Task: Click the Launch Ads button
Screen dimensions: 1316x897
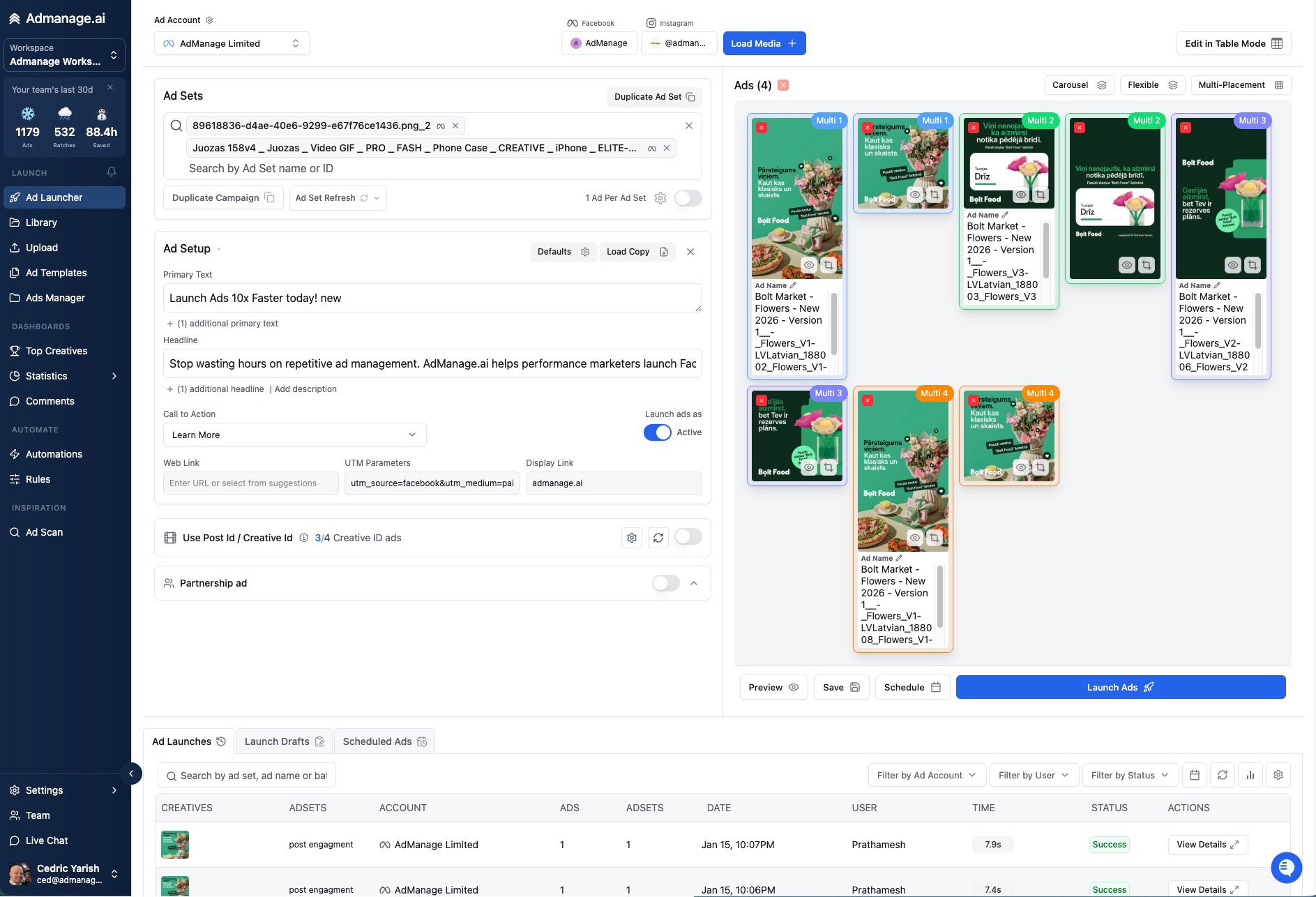Action: tap(1121, 687)
